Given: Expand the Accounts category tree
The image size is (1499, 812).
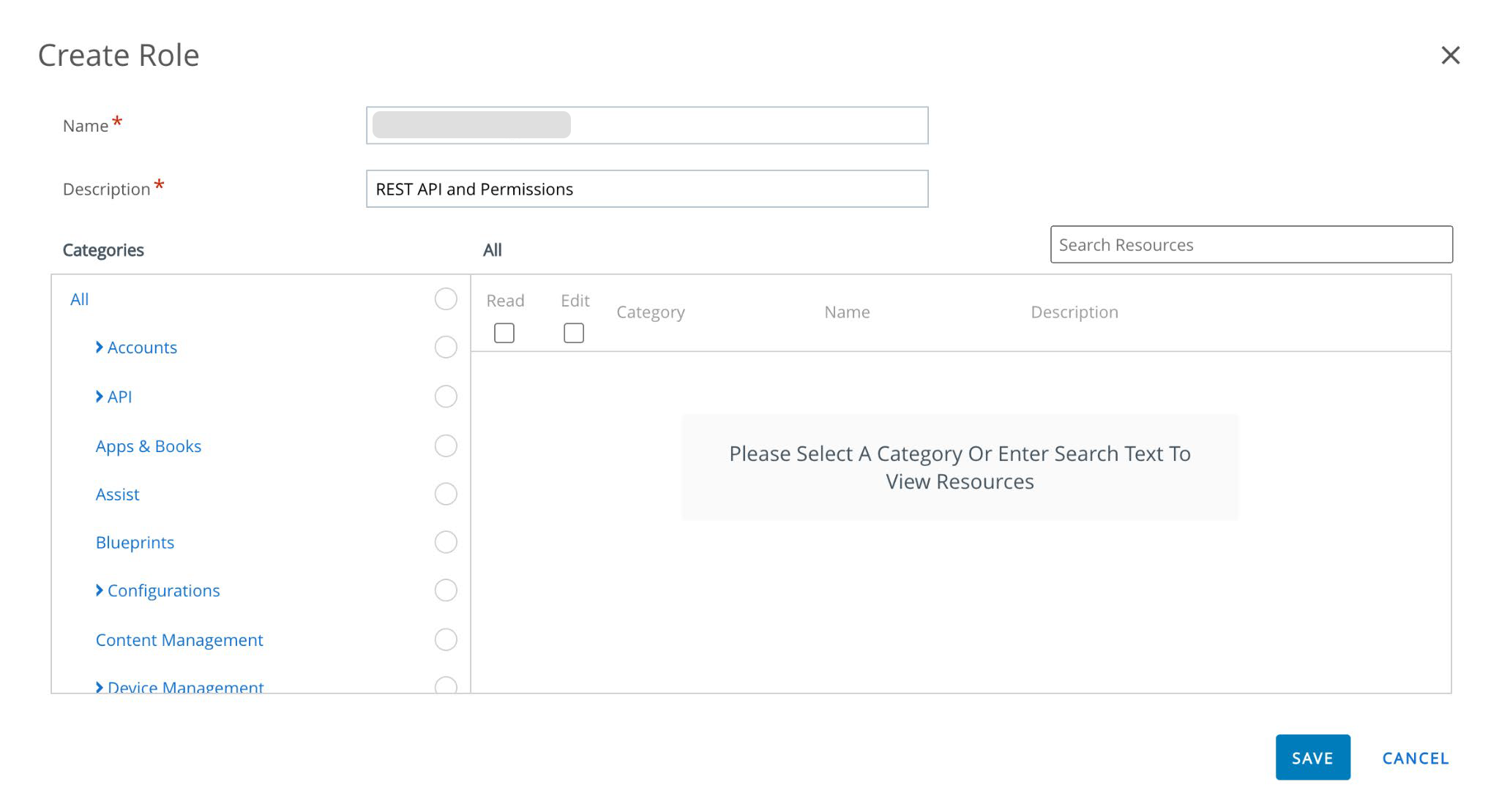Looking at the screenshot, I should 100,347.
